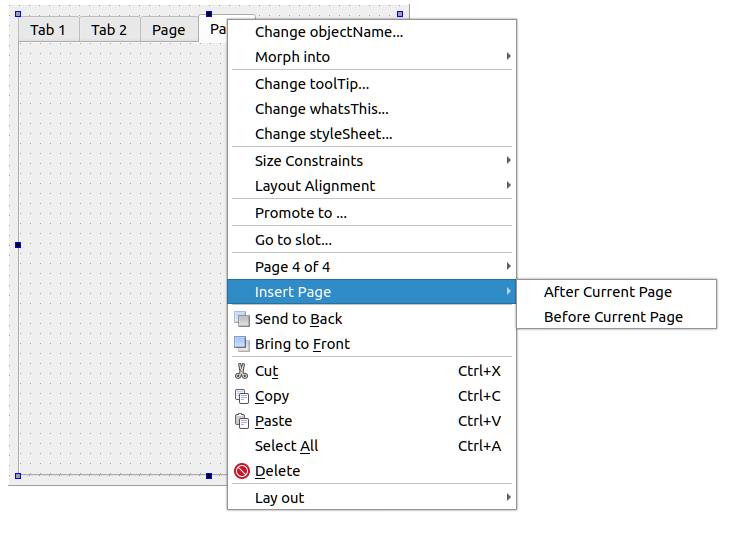The width and height of the screenshot is (744, 536).
Task: Expand the Morph into submenu arrow
Action: 508,56
